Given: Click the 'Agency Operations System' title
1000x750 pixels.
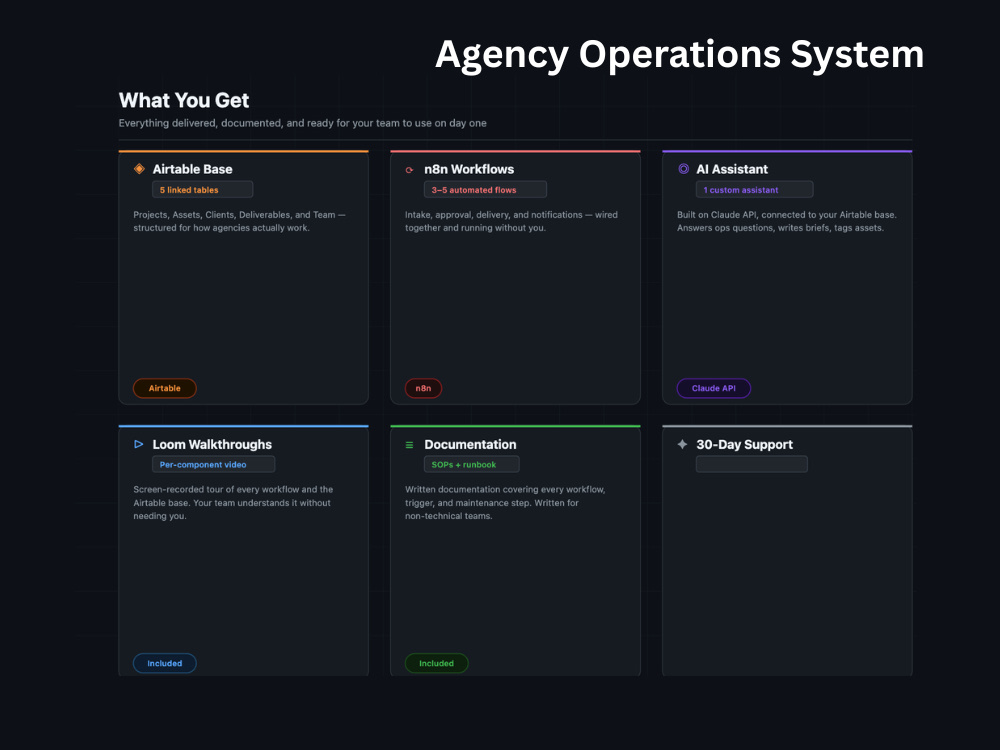Looking at the screenshot, I should (x=680, y=54).
